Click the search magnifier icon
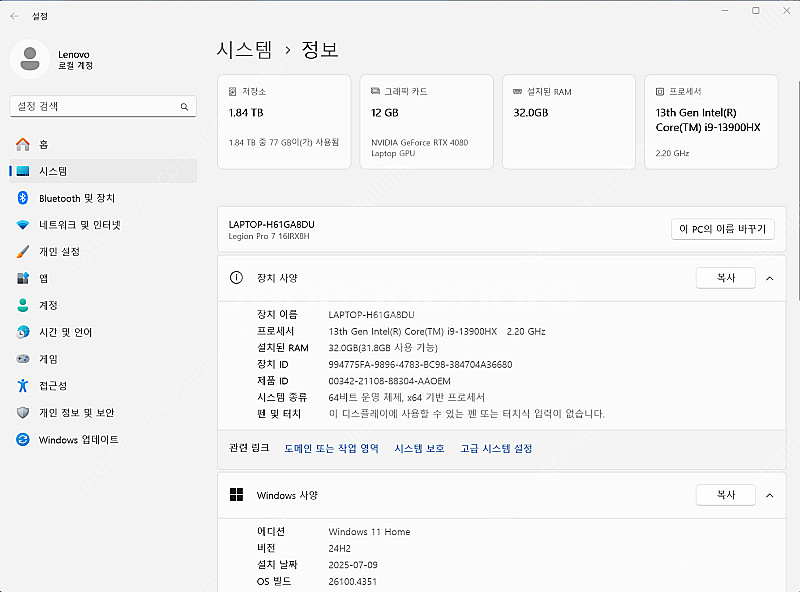Viewport: 800px width, 592px height. (x=184, y=107)
